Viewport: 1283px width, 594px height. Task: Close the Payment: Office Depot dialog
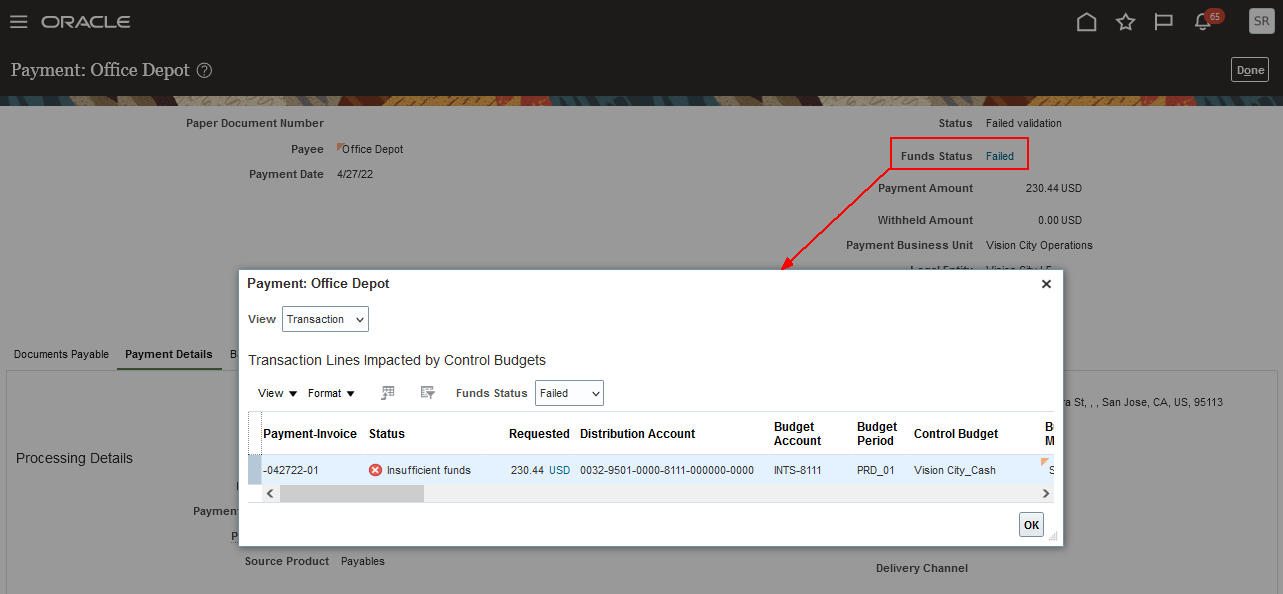click(1046, 284)
